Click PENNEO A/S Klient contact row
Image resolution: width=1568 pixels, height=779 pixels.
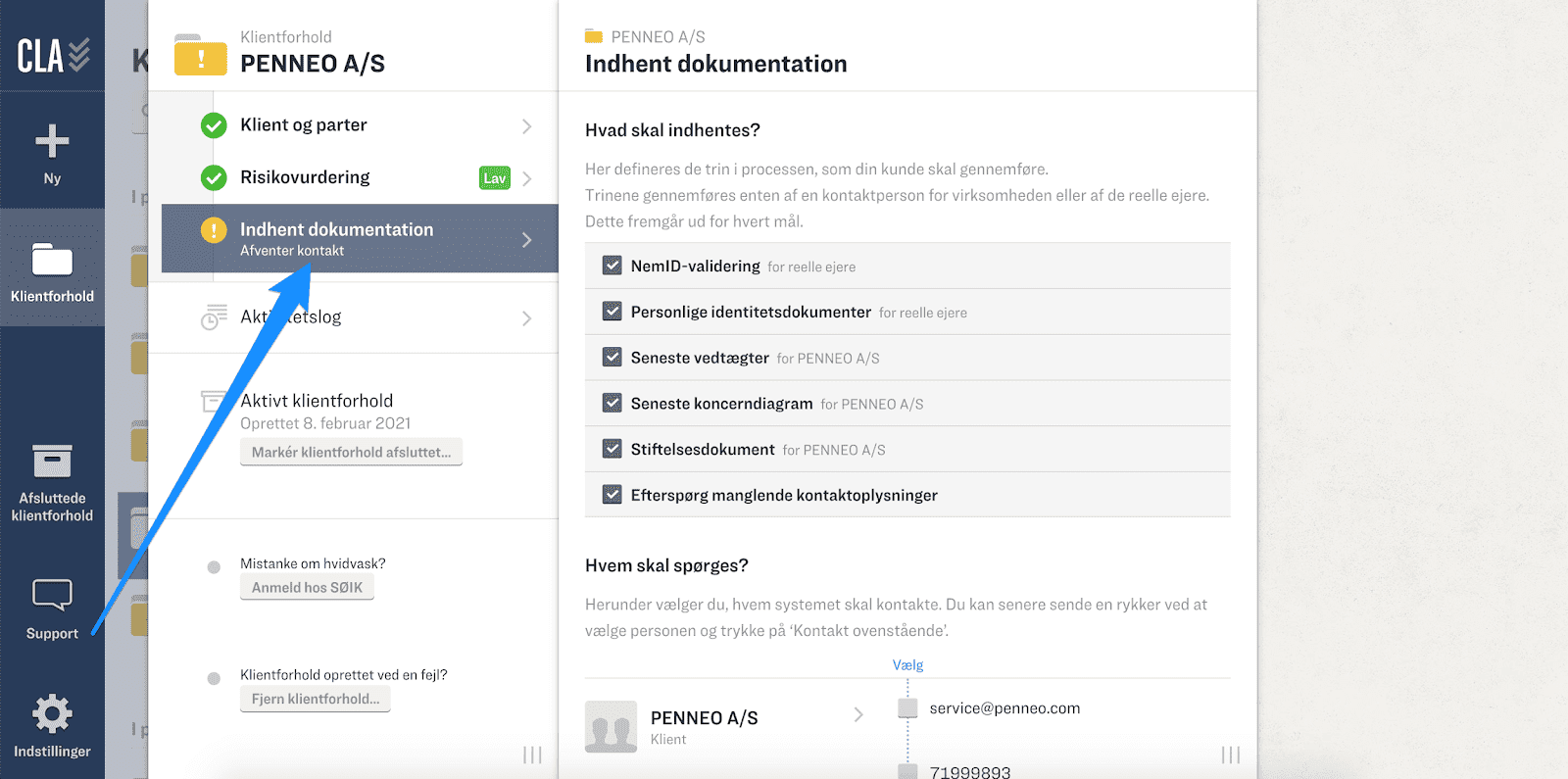click(x=727, y=726)
